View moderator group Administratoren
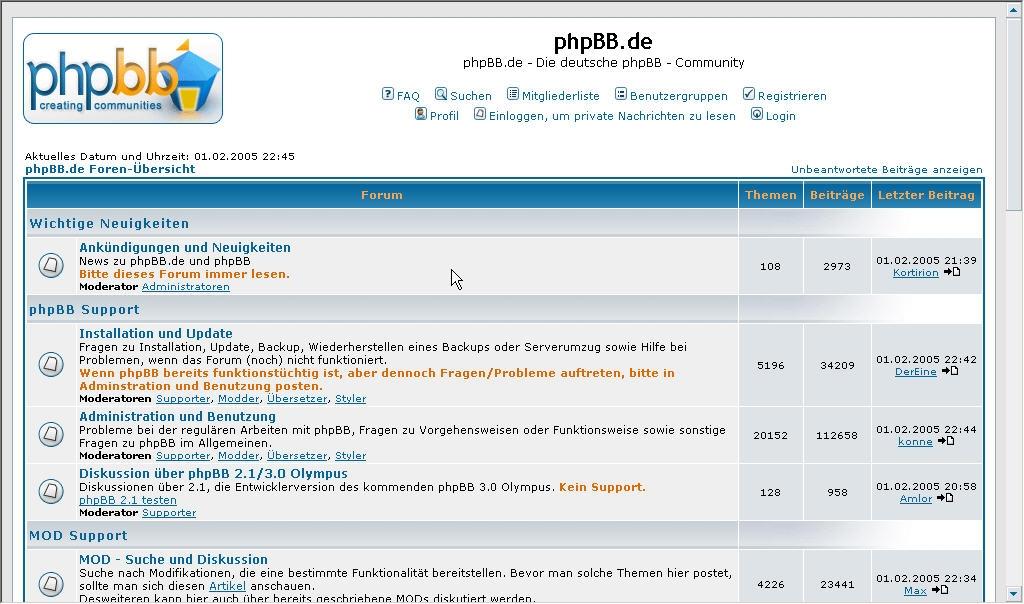The height and width of the screenshot is (604, 1024). pos(185,287)
